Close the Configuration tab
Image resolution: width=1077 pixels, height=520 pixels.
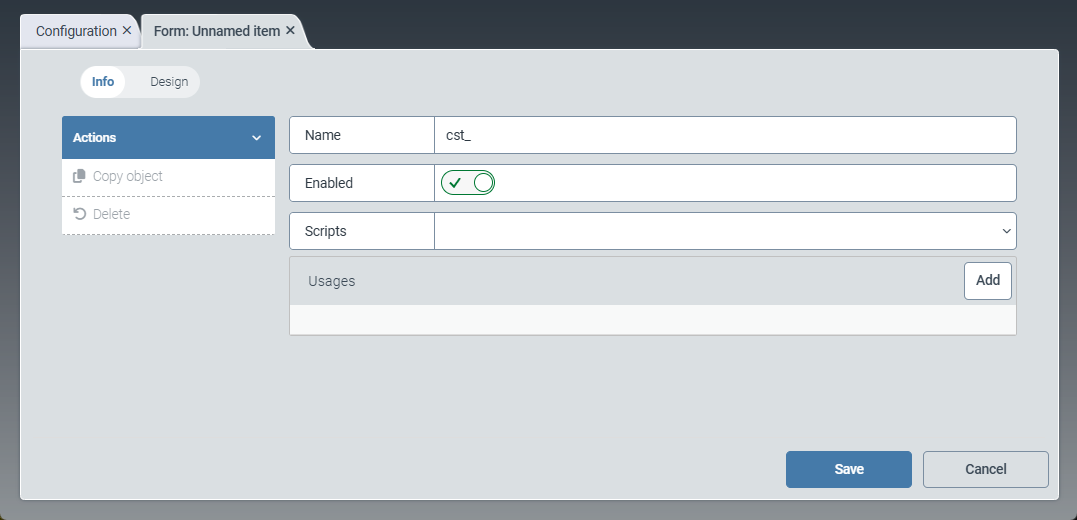tap(127, 31)
